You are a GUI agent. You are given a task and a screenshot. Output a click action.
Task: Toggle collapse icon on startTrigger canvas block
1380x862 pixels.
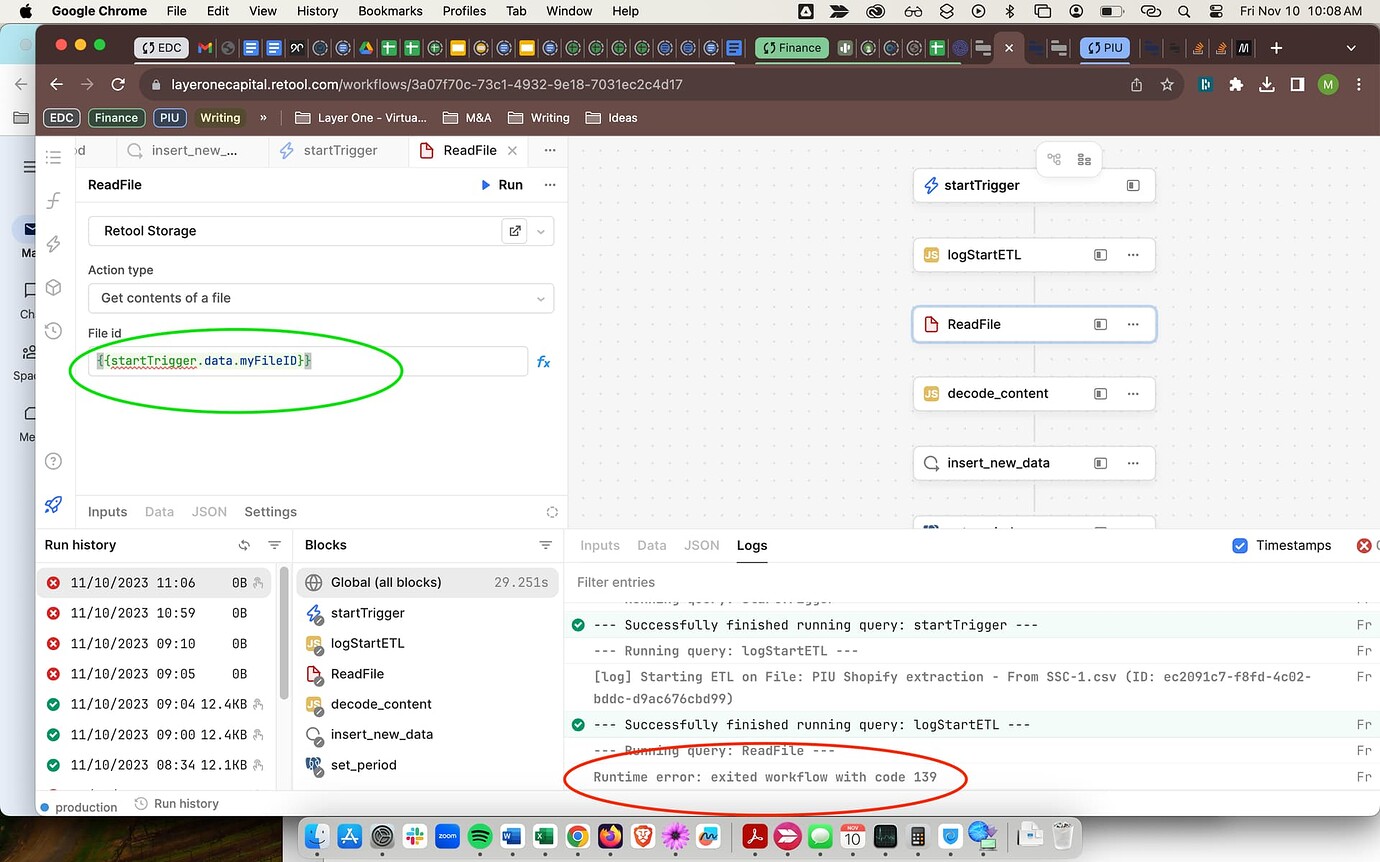pos(1132,185)
